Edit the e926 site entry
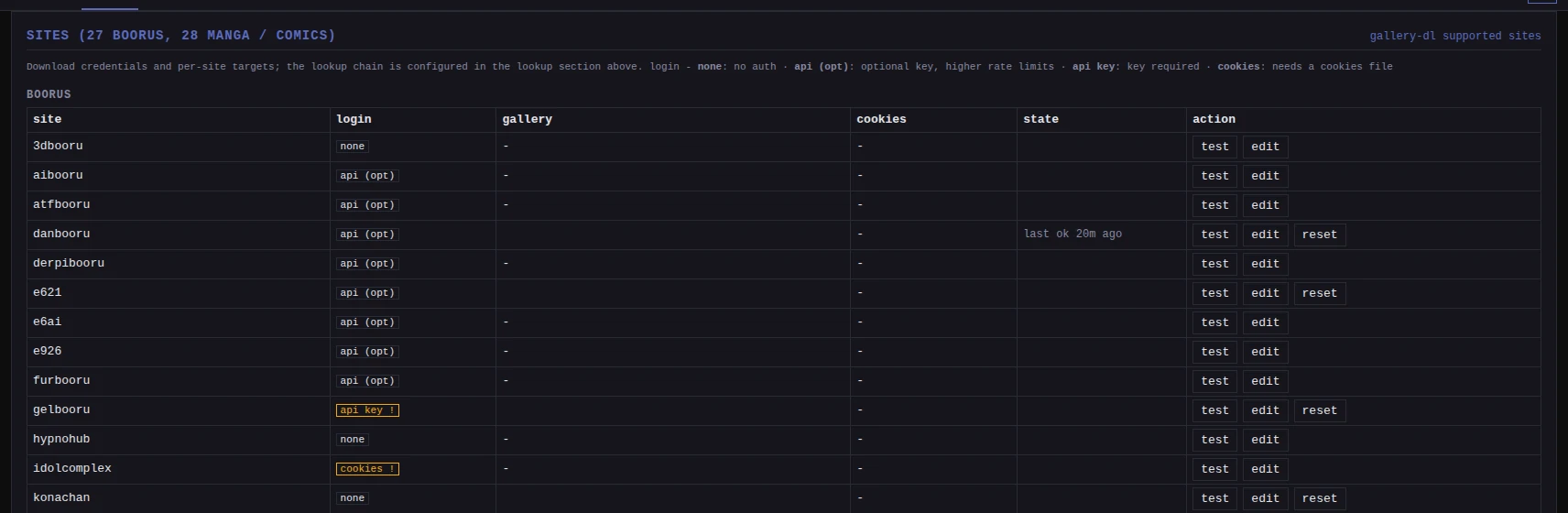1568x513 pixels. coord(1265,352)
